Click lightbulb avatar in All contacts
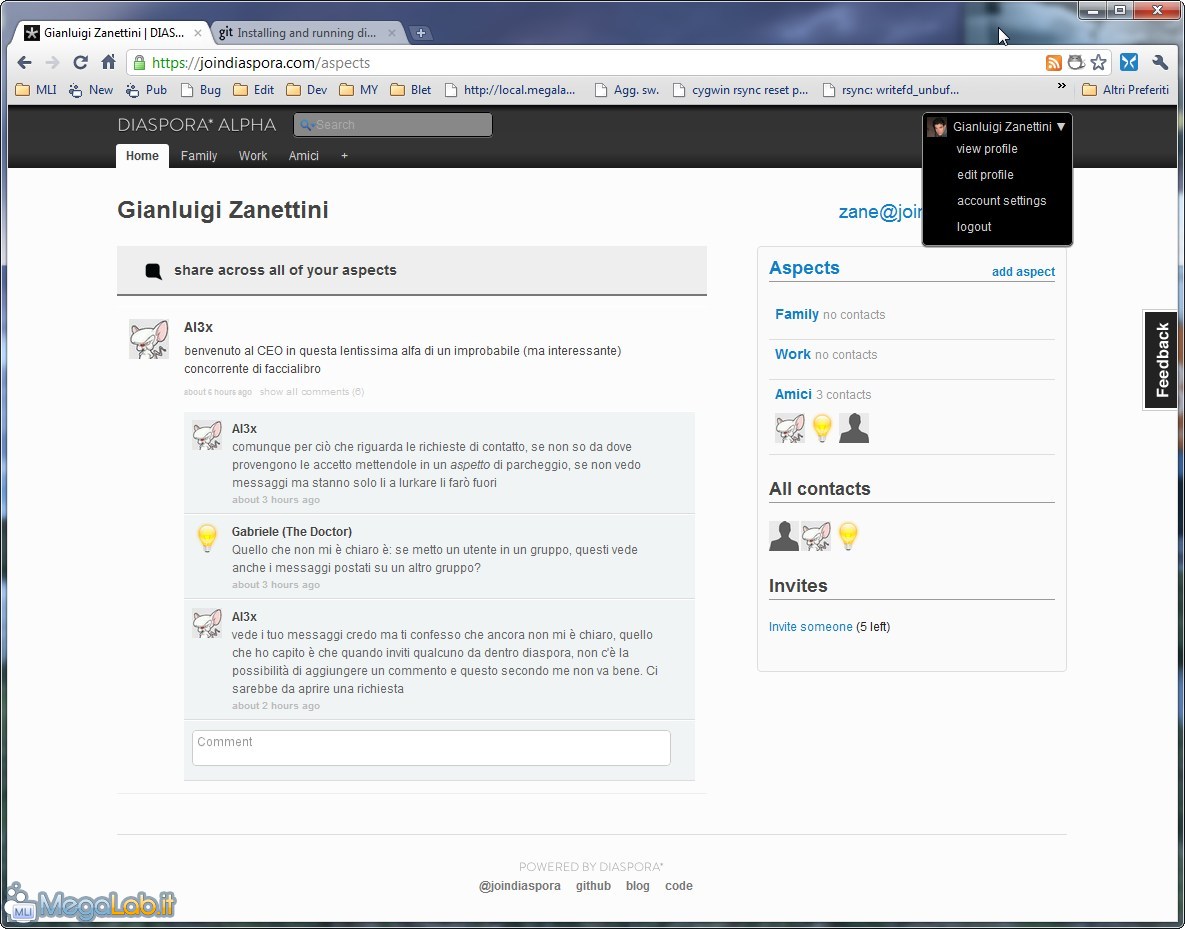Viewport: 1185px width, 929px height. tap(848, 536)
